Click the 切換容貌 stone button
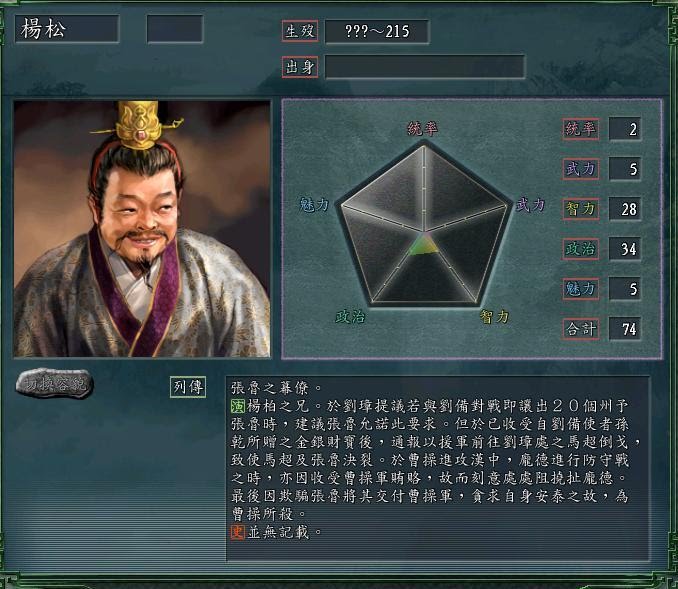 pyautogui.click(x=54, y=384)
